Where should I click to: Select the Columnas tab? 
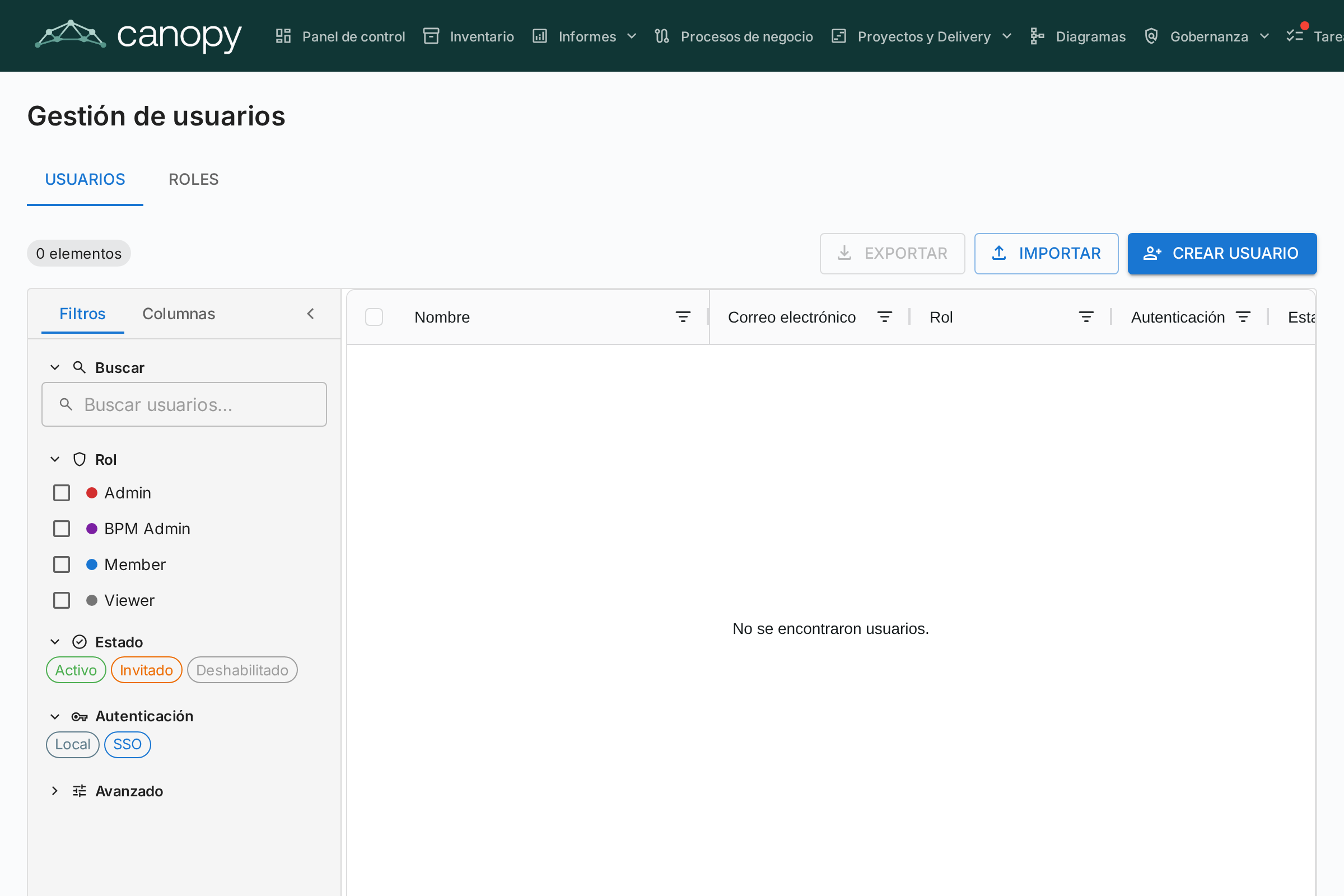point(179,314)
